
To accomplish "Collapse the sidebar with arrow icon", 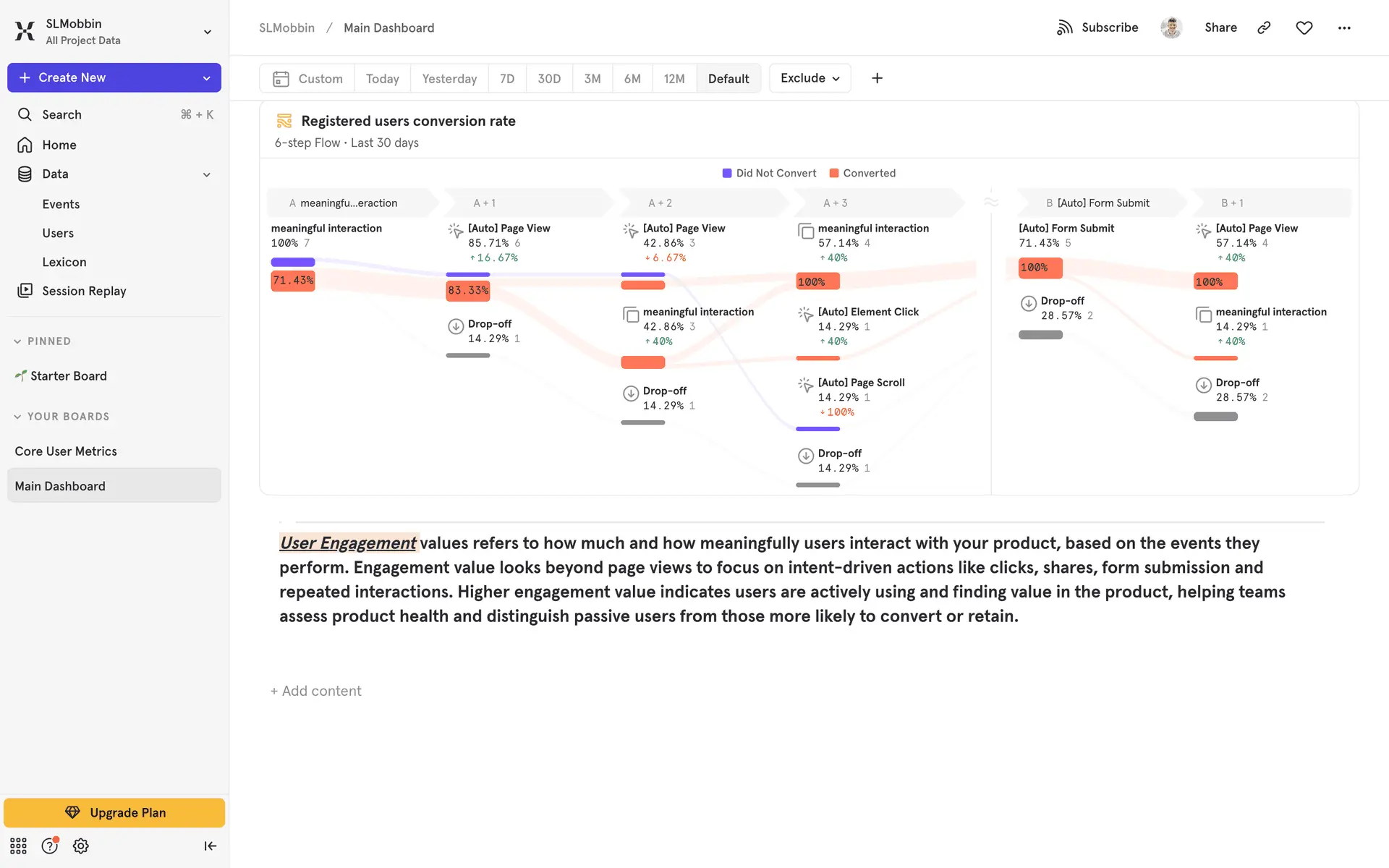I will (210, 846).
